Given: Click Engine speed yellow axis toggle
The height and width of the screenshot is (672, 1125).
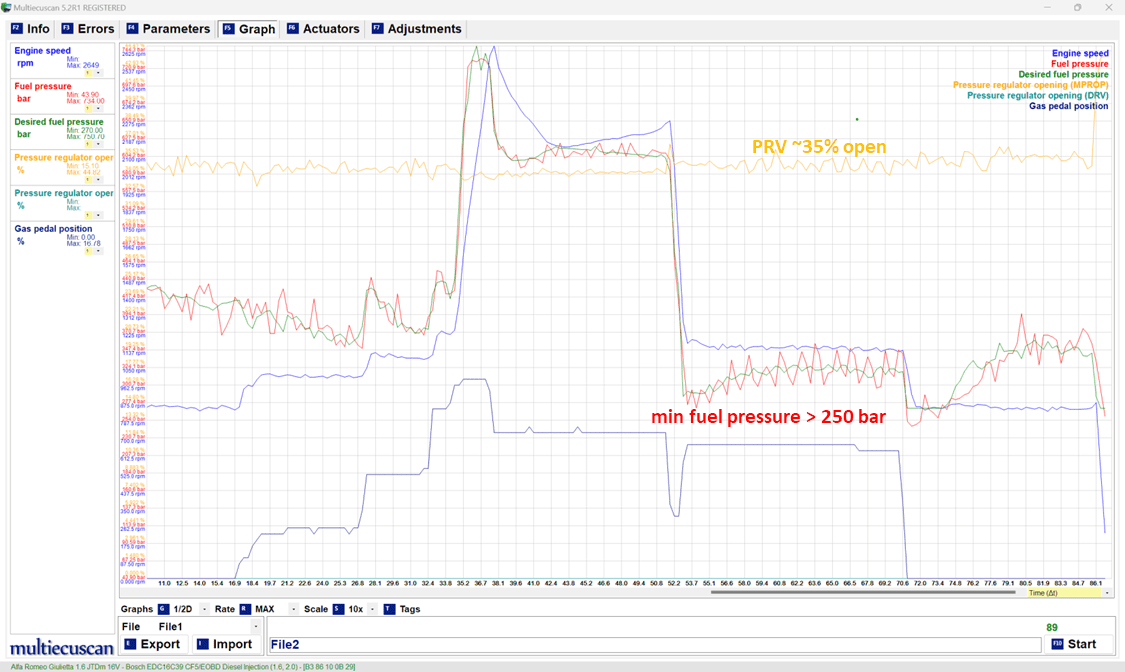Looking at the screenshot, I should pos(88,73).
